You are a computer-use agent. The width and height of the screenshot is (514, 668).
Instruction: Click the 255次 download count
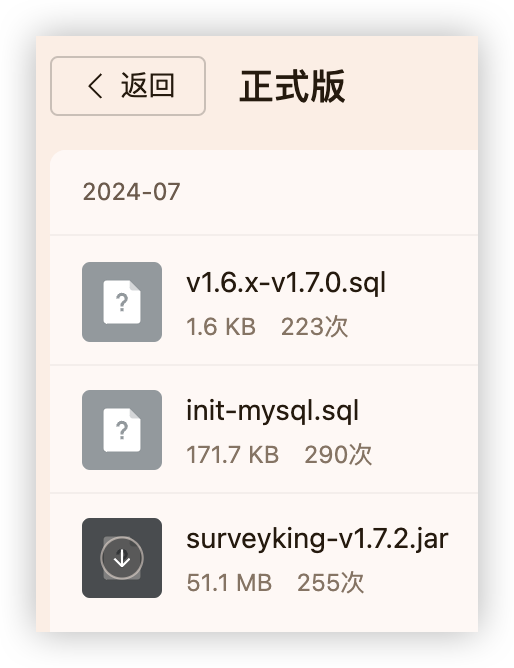coord(330,583)
